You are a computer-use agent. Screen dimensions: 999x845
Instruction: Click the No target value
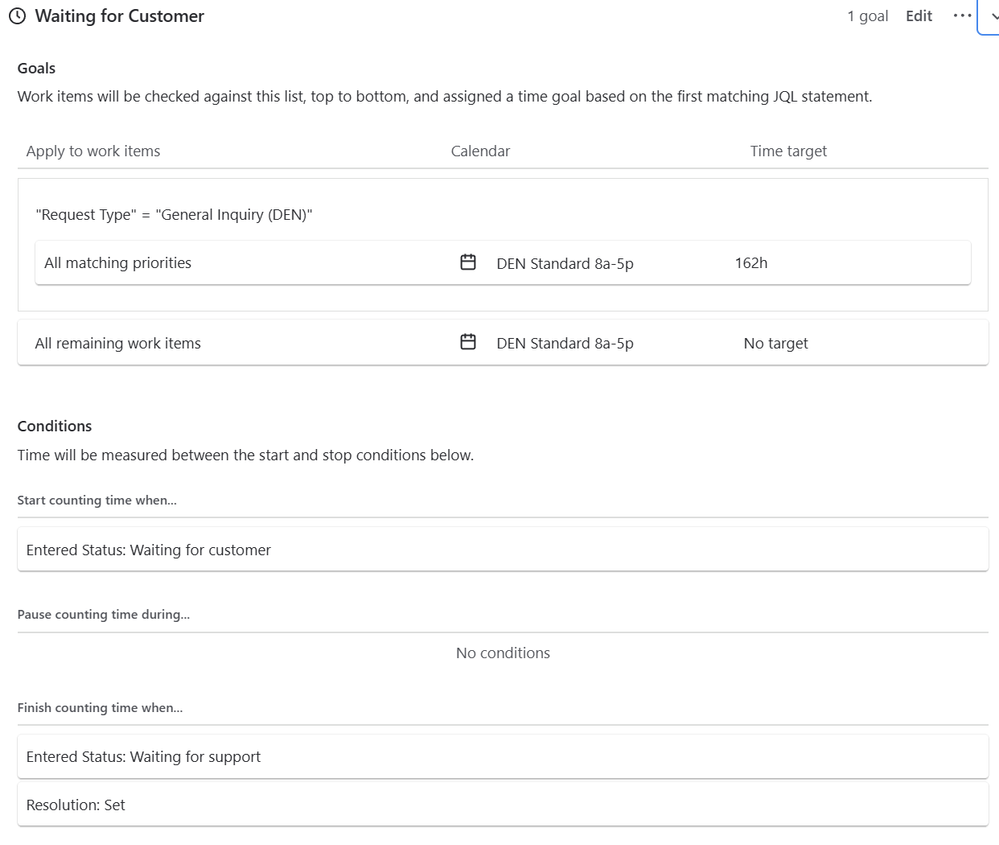tap(776, 343)
